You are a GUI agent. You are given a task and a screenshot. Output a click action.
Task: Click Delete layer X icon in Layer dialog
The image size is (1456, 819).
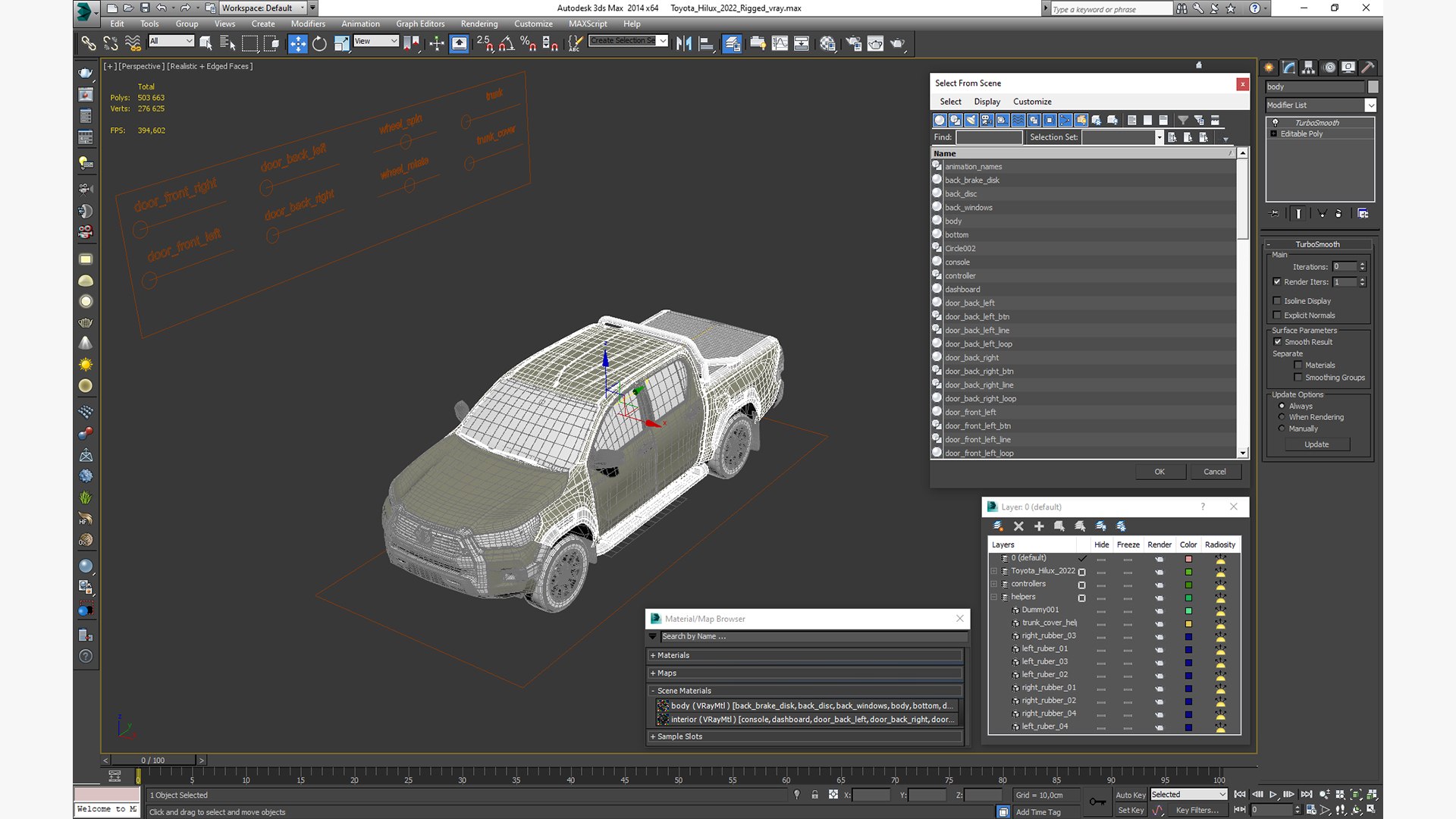pyautogui.click(x=1018, y=526)
